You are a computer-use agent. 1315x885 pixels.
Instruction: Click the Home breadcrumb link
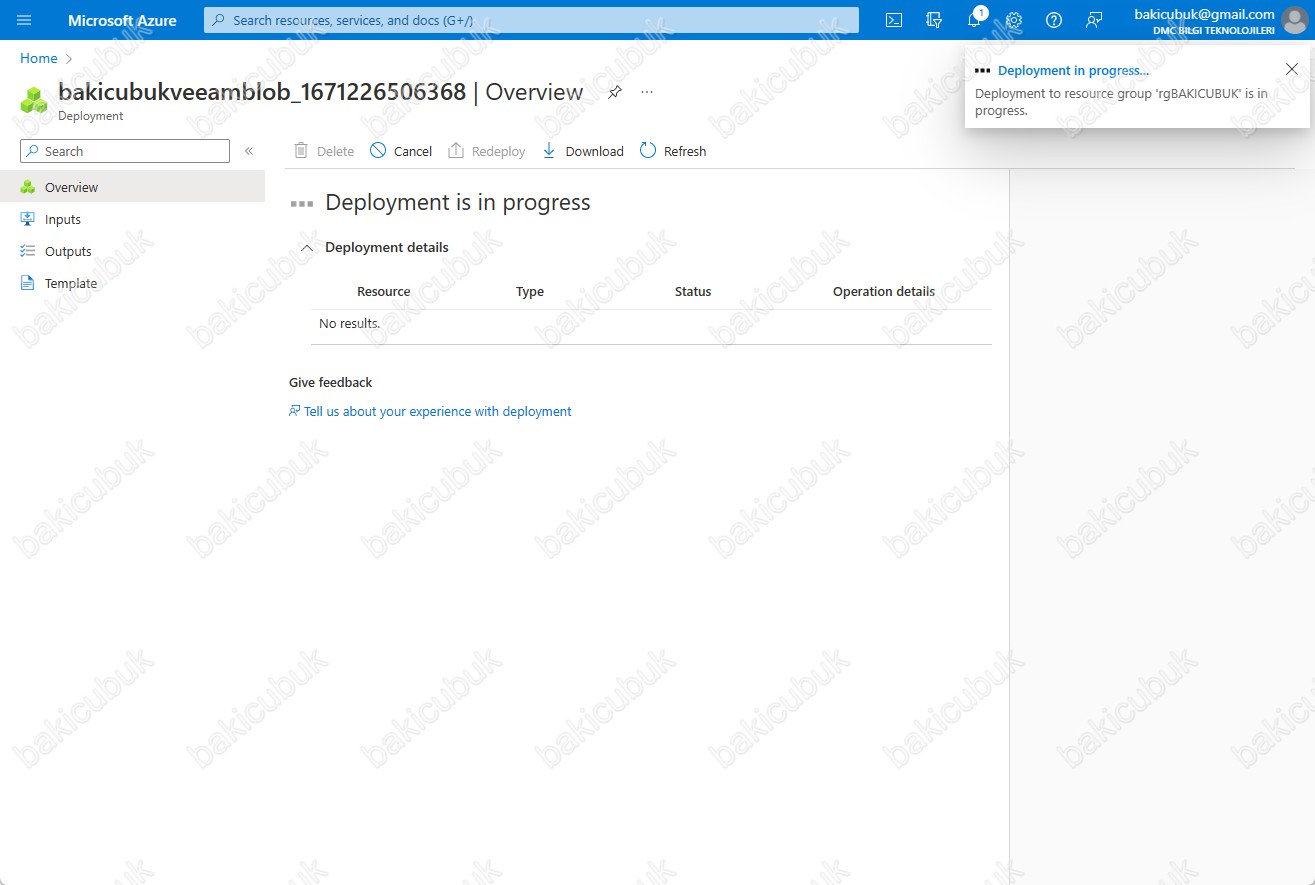(x=39, y=58)
